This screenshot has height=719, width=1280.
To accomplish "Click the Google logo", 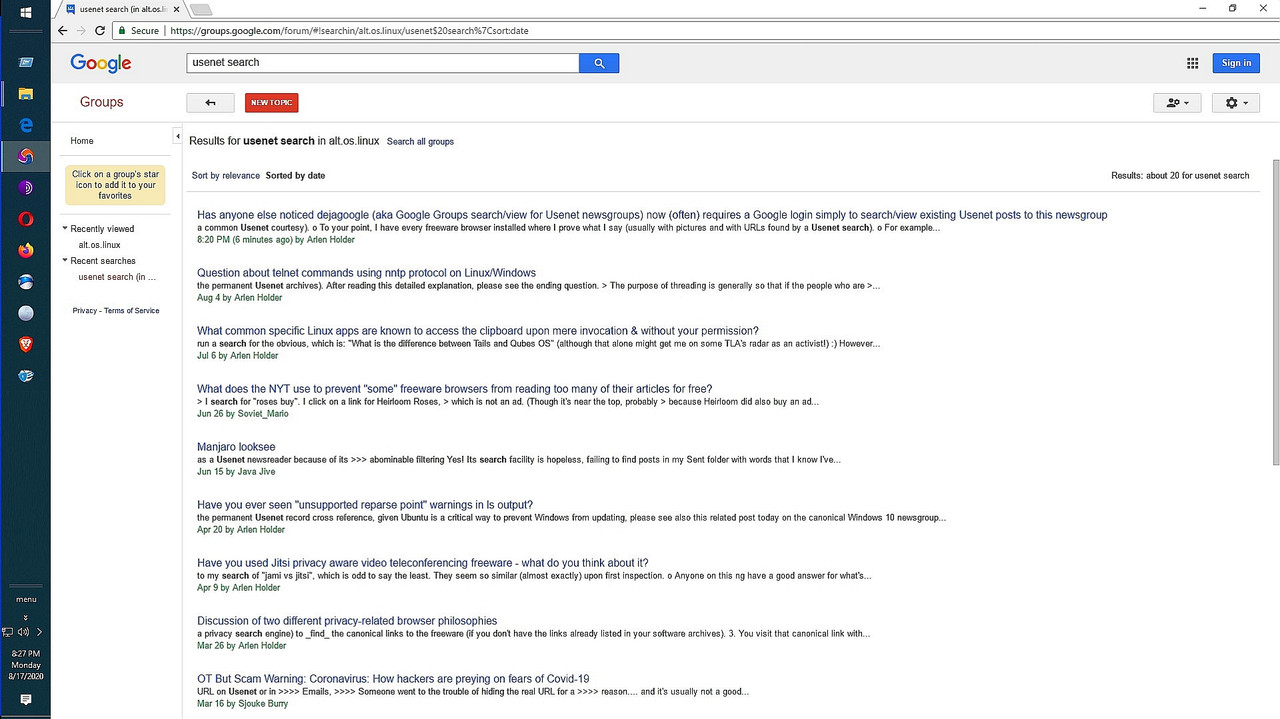I will click(101, 63).
